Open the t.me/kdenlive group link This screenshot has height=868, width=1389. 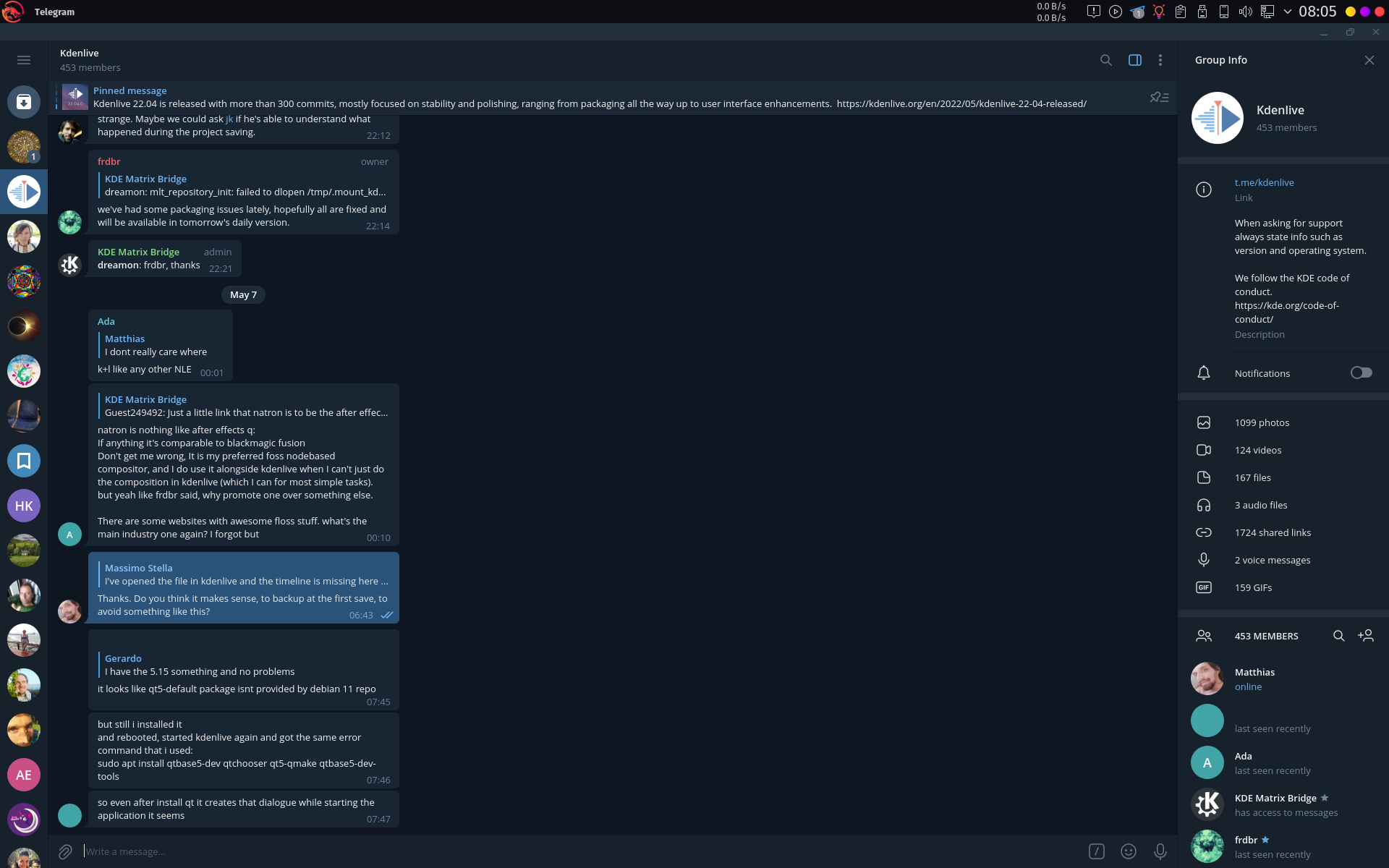point(1264,182)
